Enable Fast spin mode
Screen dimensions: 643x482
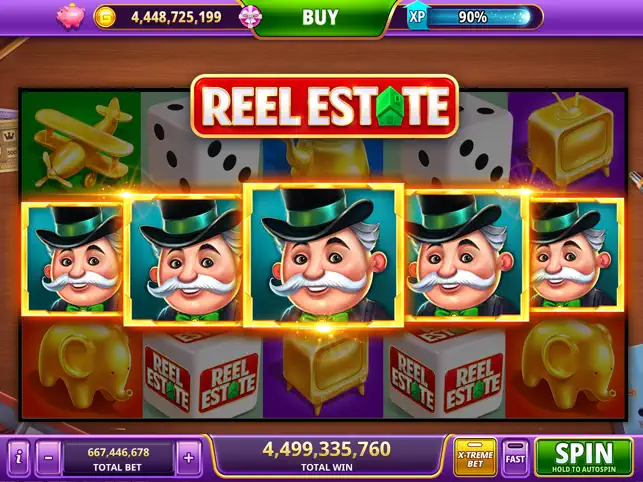515,458
